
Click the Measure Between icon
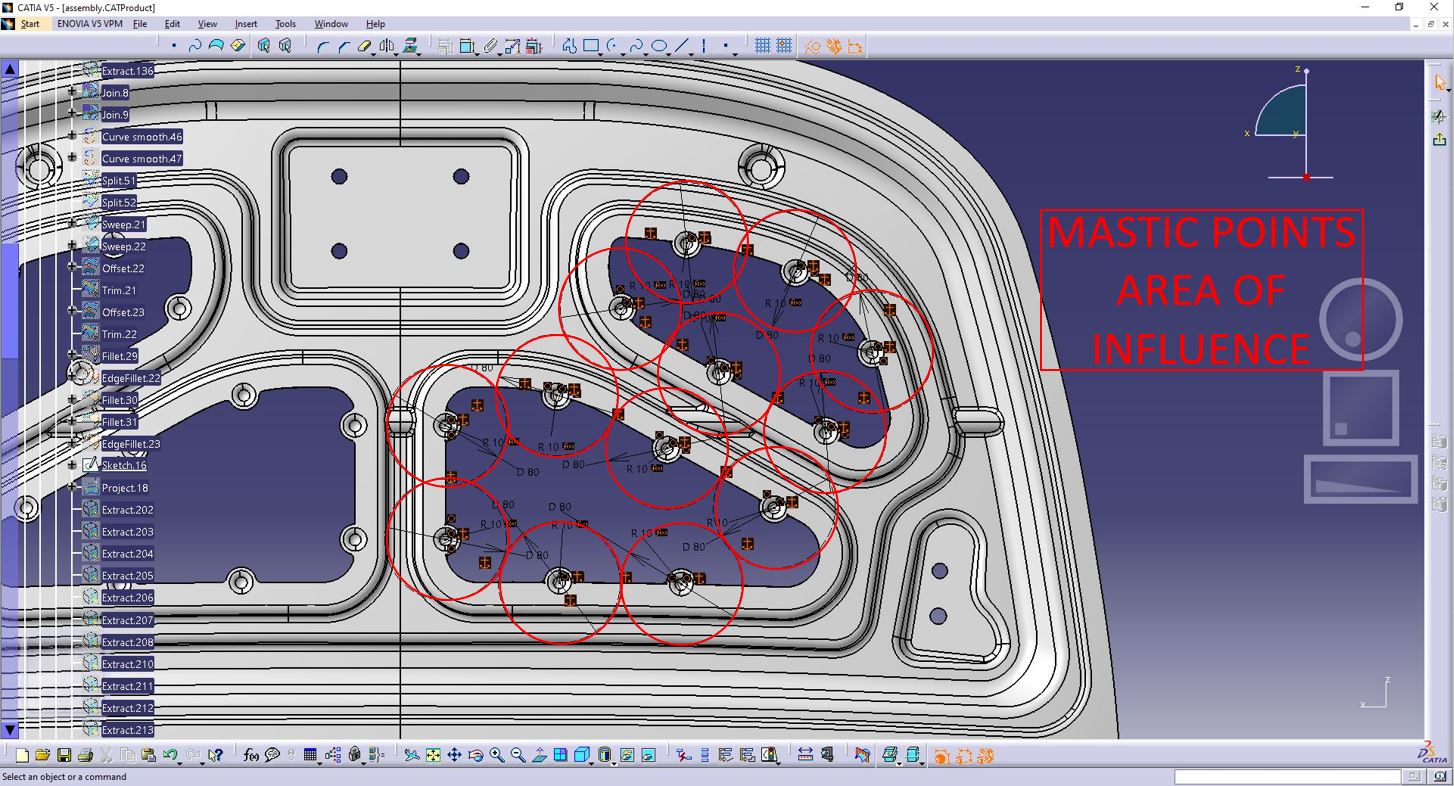click(x=805, y=755)
